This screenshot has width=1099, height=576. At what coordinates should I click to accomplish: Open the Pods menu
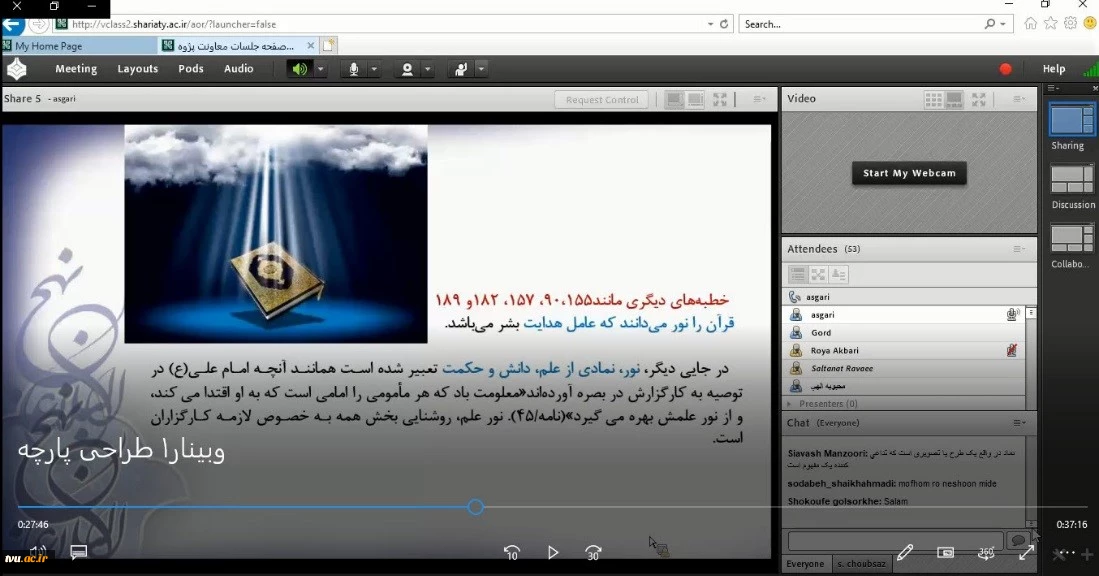click(190, 69)
